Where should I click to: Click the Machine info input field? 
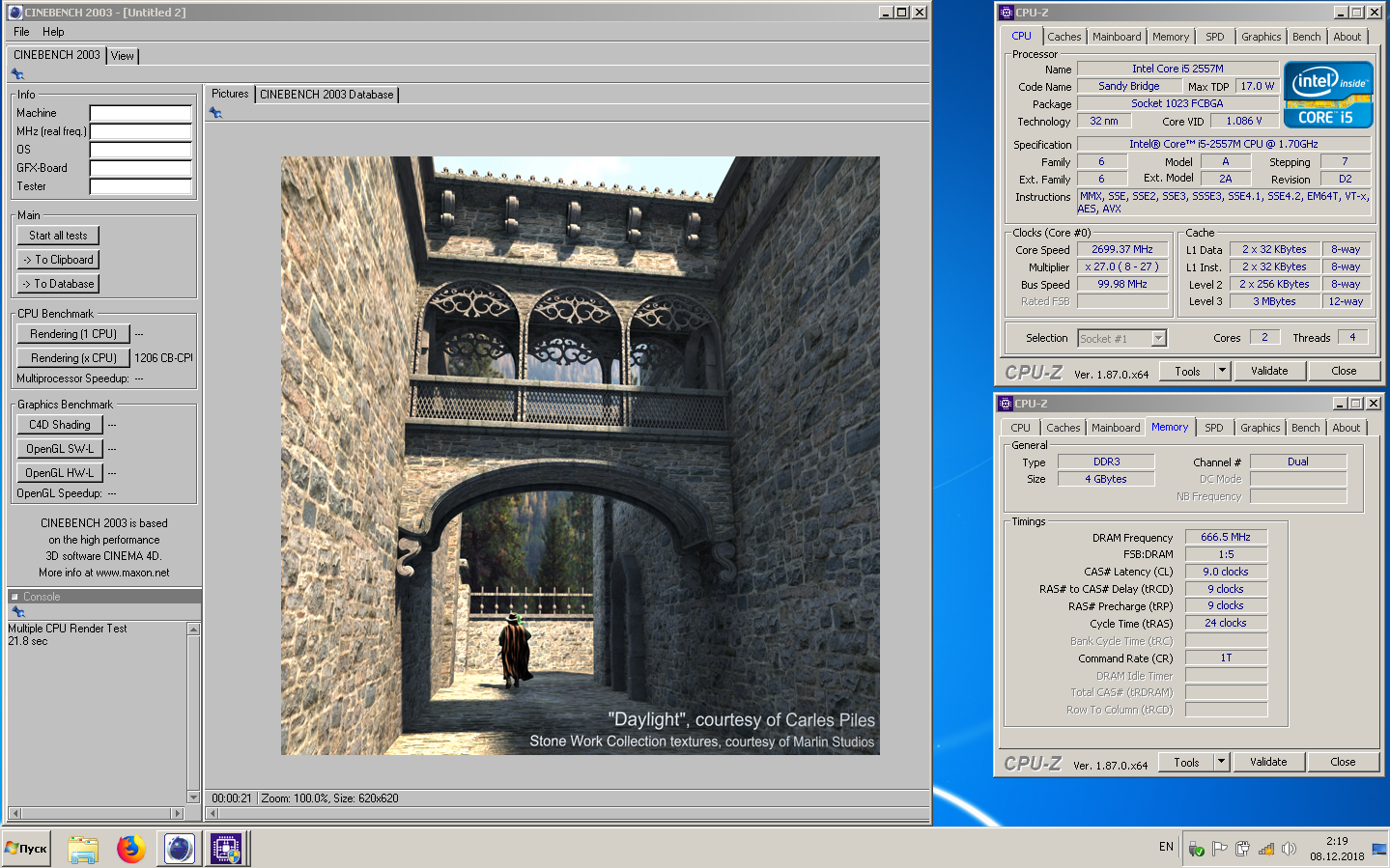point(141,113)
